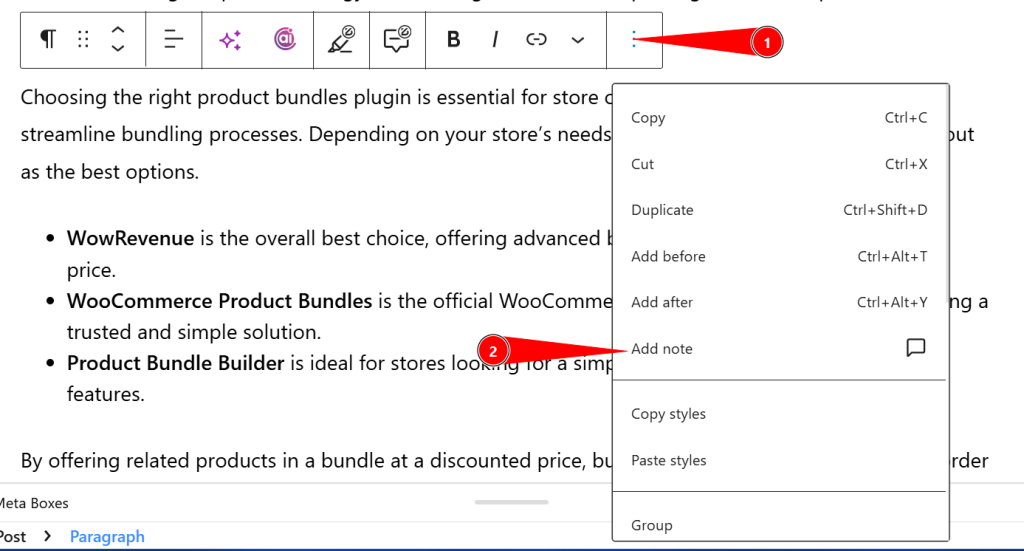This screenshot has height=551, width=1024.
Task: Open block options three-dot menu
Action: [x=634, y=40]
